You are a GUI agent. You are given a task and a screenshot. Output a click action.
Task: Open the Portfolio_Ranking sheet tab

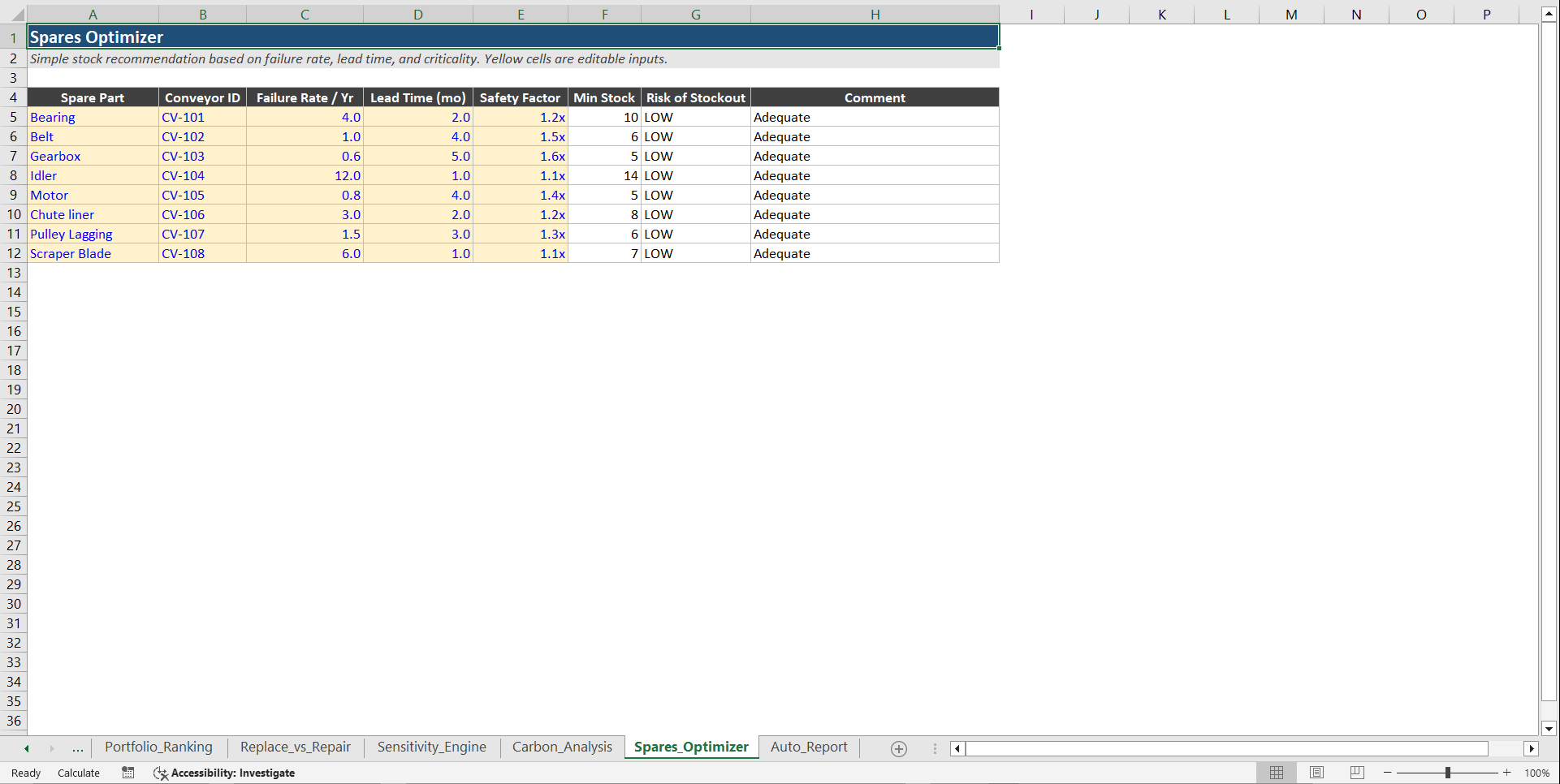158,747
